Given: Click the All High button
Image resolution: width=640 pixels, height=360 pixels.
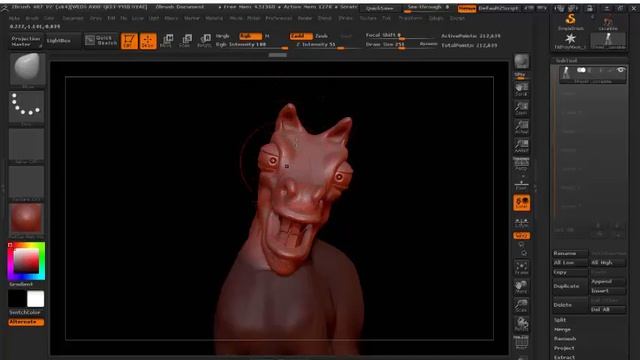Looking at the screenshot, I should [x=608, y=263].
